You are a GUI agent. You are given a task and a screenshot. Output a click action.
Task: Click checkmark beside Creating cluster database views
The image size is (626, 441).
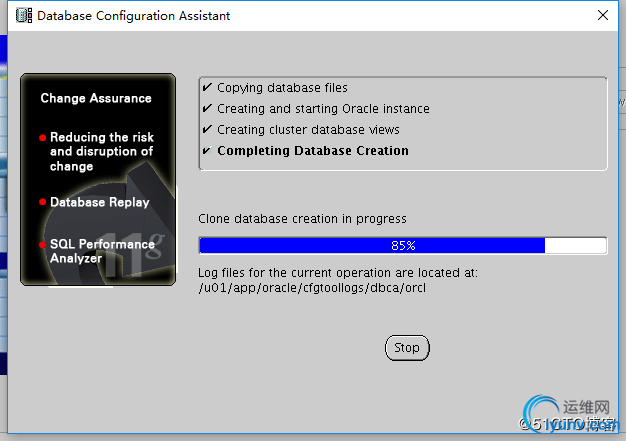point(207,129)
